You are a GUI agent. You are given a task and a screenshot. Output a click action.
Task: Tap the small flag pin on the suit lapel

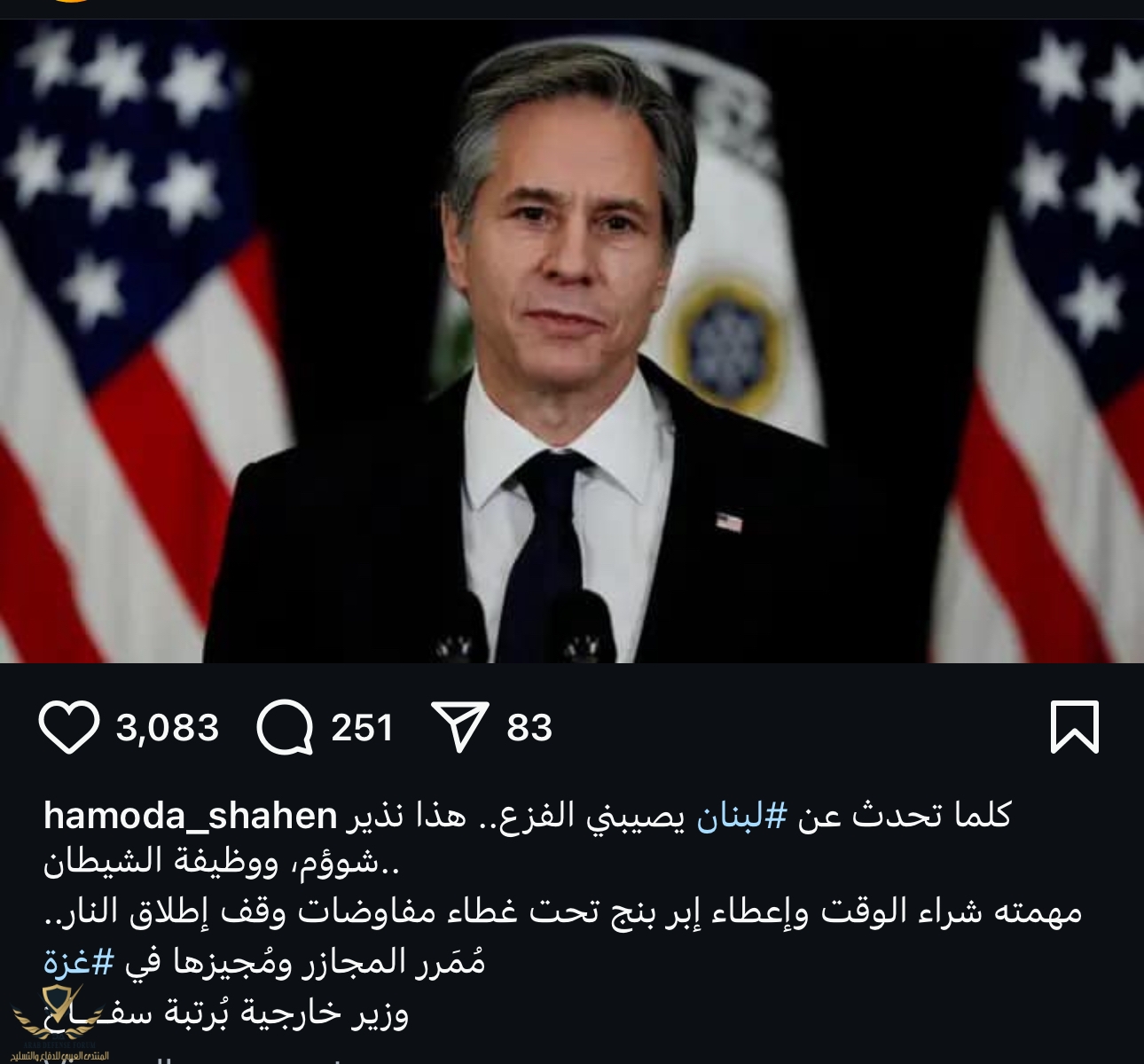pos(728,522)
